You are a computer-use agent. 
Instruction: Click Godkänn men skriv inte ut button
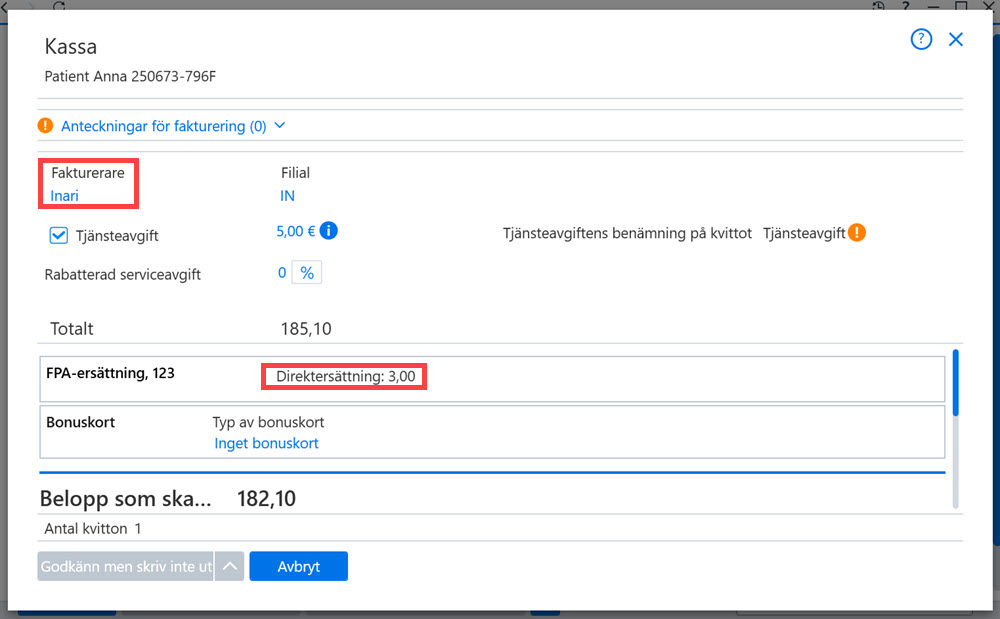coord(126,566)
